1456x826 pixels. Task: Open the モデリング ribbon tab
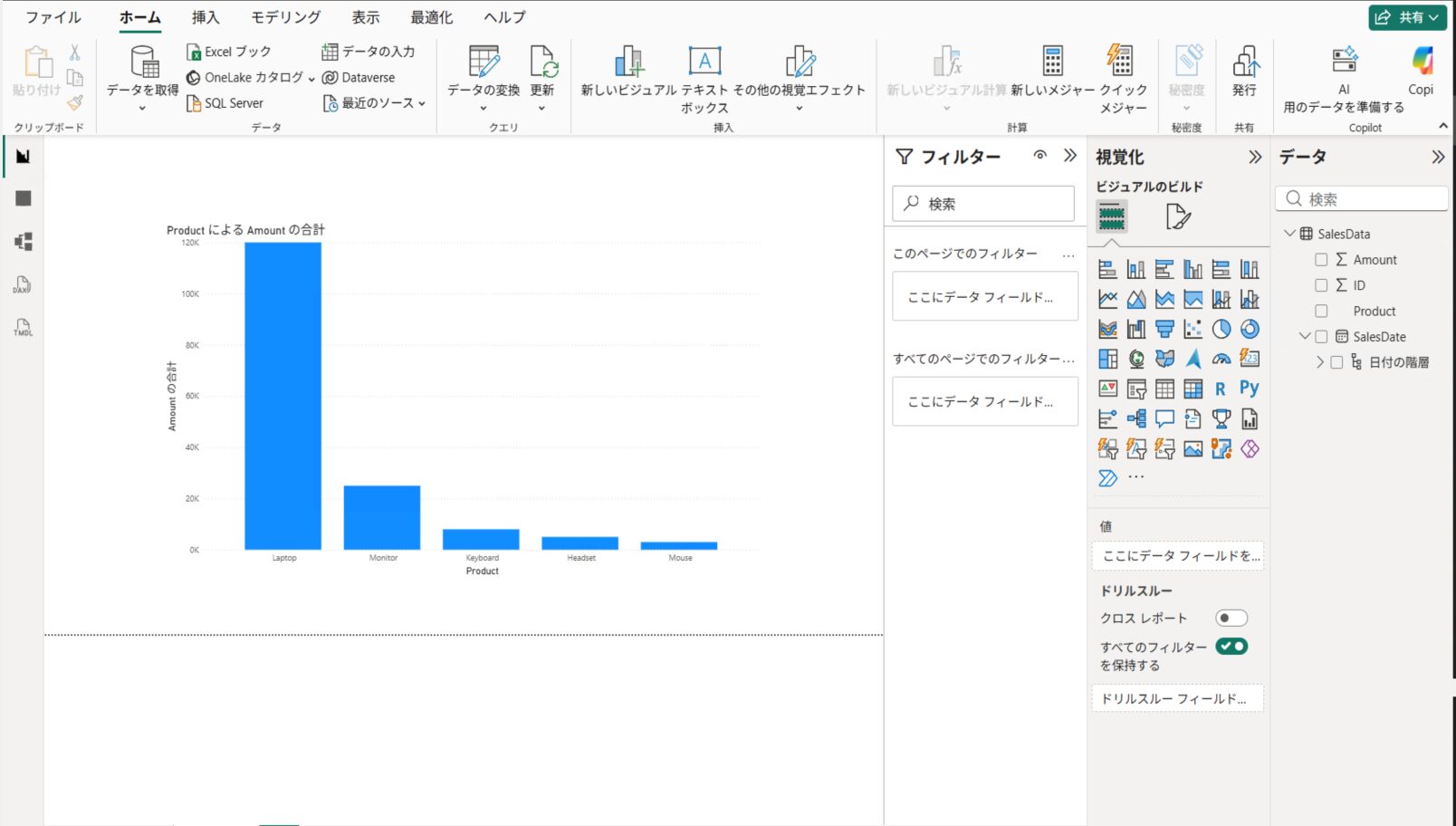coord(285,17)
